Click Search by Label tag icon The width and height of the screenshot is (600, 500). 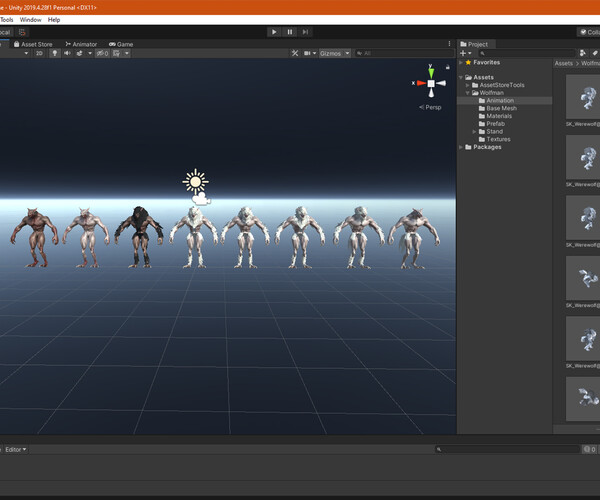pyautogui.click(x=595, y=53)
